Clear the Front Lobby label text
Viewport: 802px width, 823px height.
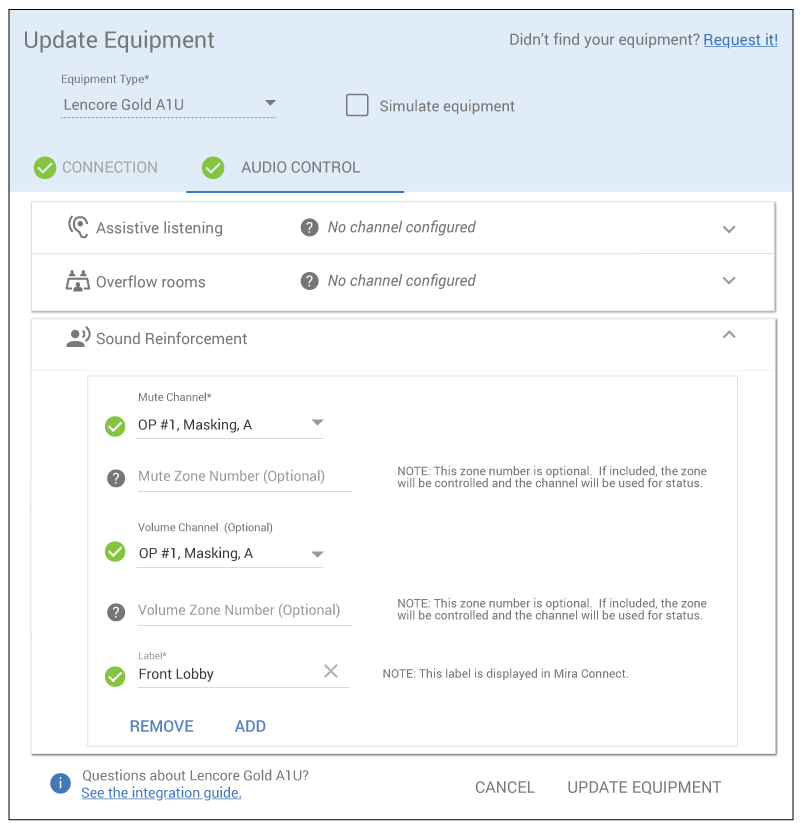(x=331, y=672)
